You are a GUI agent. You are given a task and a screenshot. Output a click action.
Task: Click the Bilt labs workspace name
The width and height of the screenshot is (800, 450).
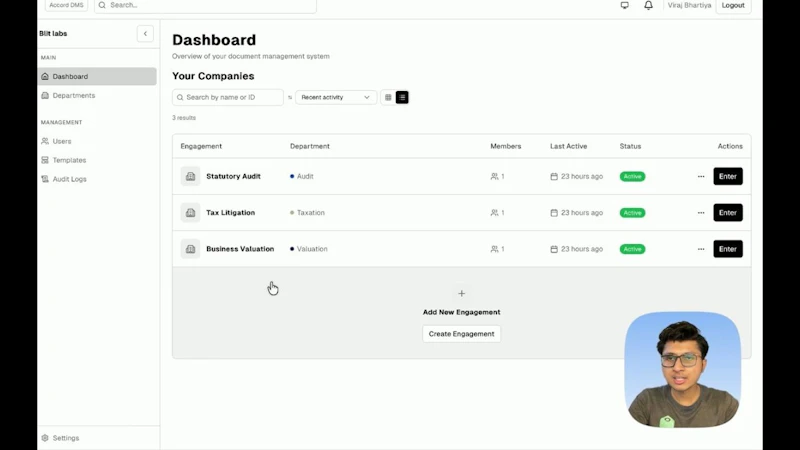(x=53, y=34)
